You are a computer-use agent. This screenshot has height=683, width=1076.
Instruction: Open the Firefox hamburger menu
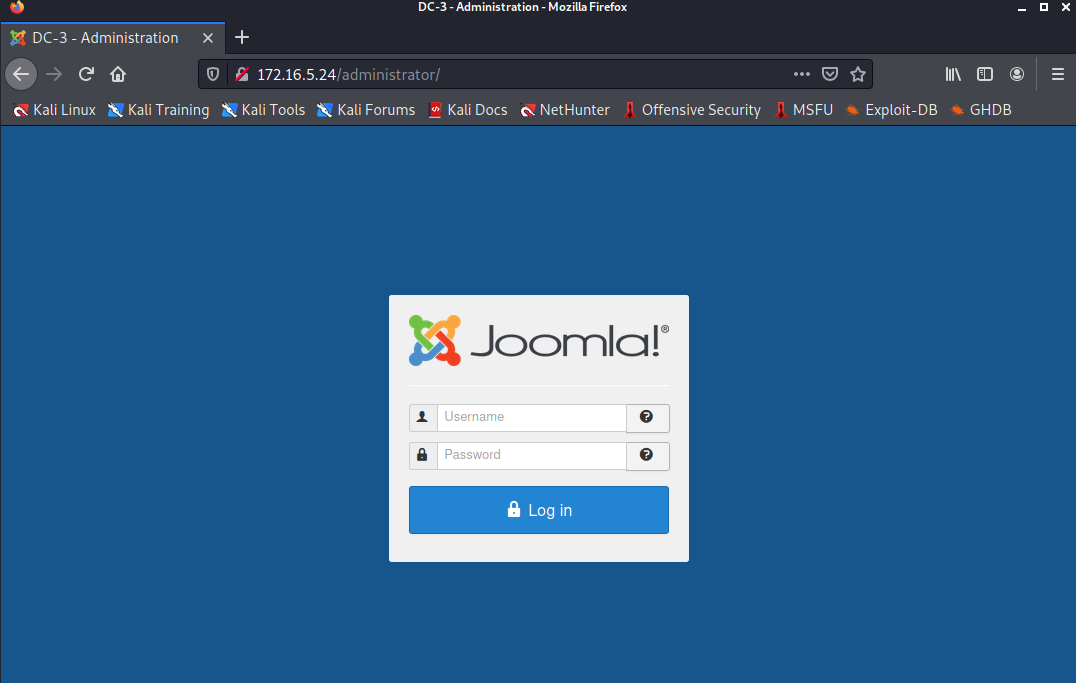1057,74
